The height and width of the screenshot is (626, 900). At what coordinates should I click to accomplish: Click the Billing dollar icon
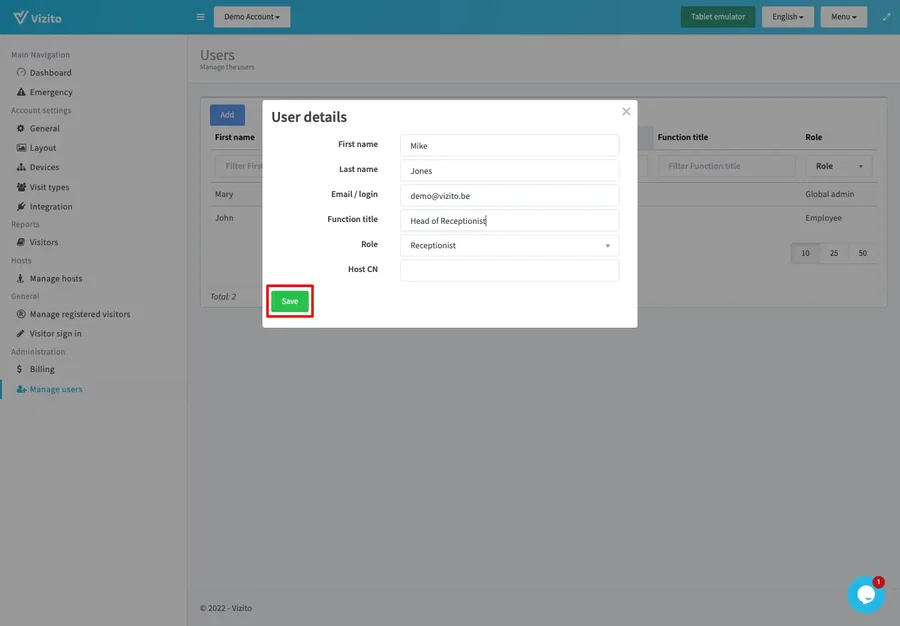click(x=21, y=369)
